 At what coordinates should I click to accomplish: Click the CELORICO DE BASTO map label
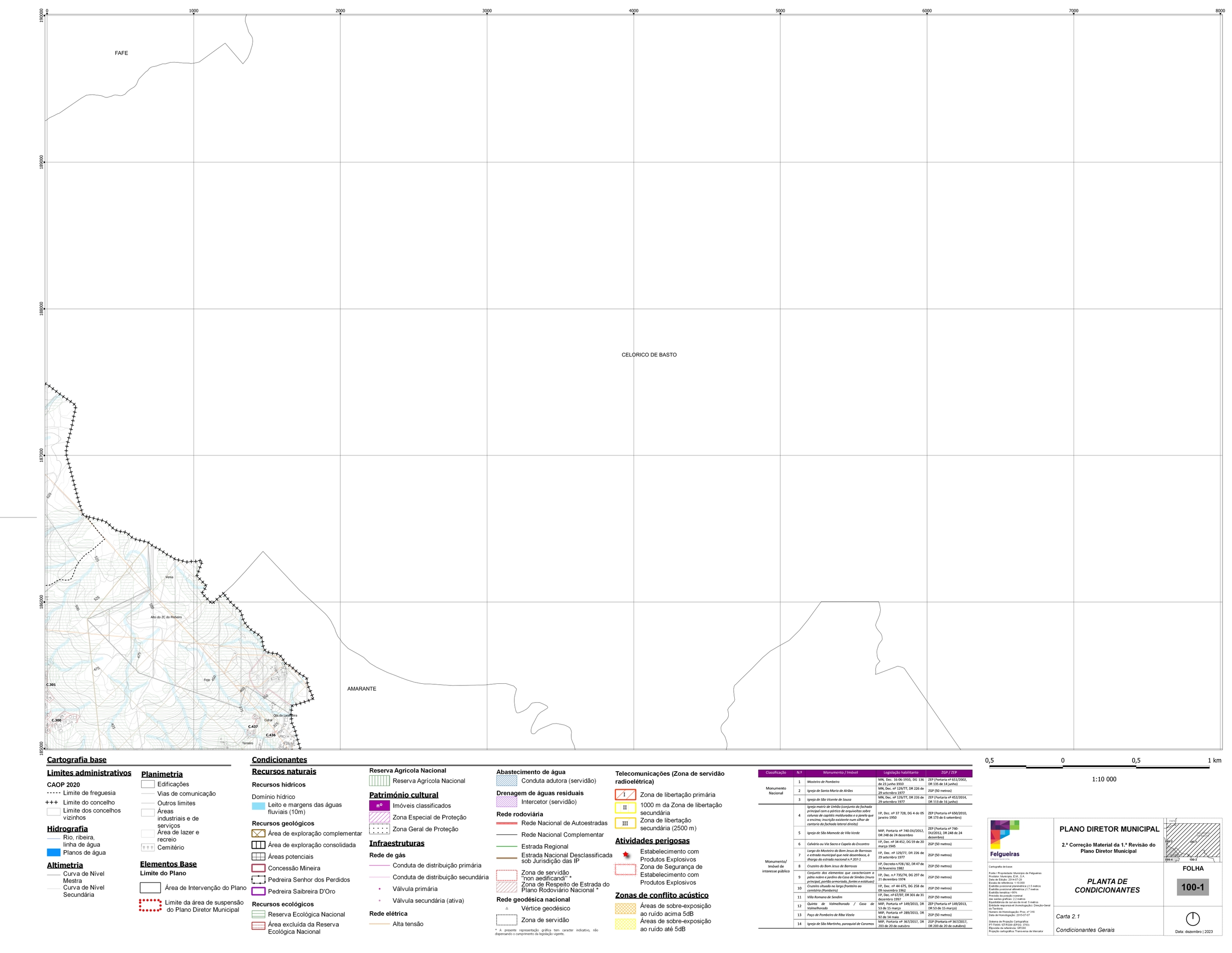coord(649,355)
